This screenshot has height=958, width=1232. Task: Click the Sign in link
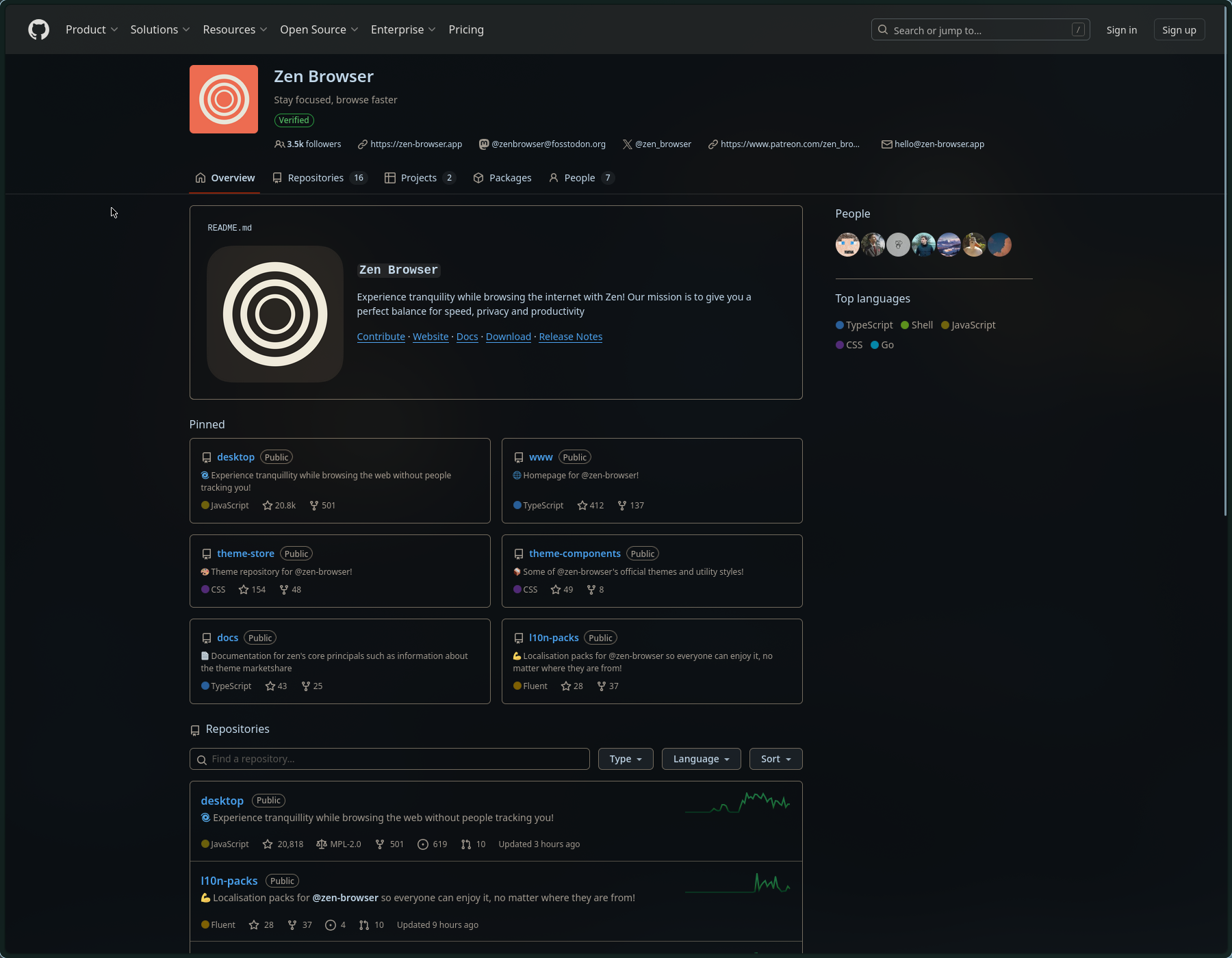click(x=1121, y=30)
